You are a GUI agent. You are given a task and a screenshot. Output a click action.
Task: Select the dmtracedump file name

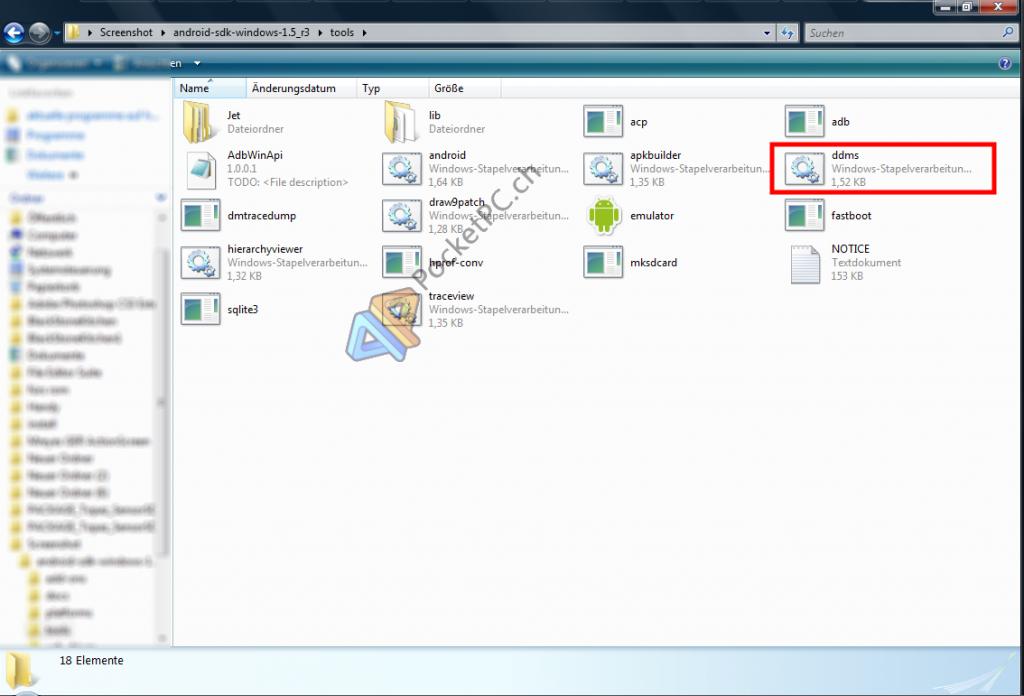point(261,215)
